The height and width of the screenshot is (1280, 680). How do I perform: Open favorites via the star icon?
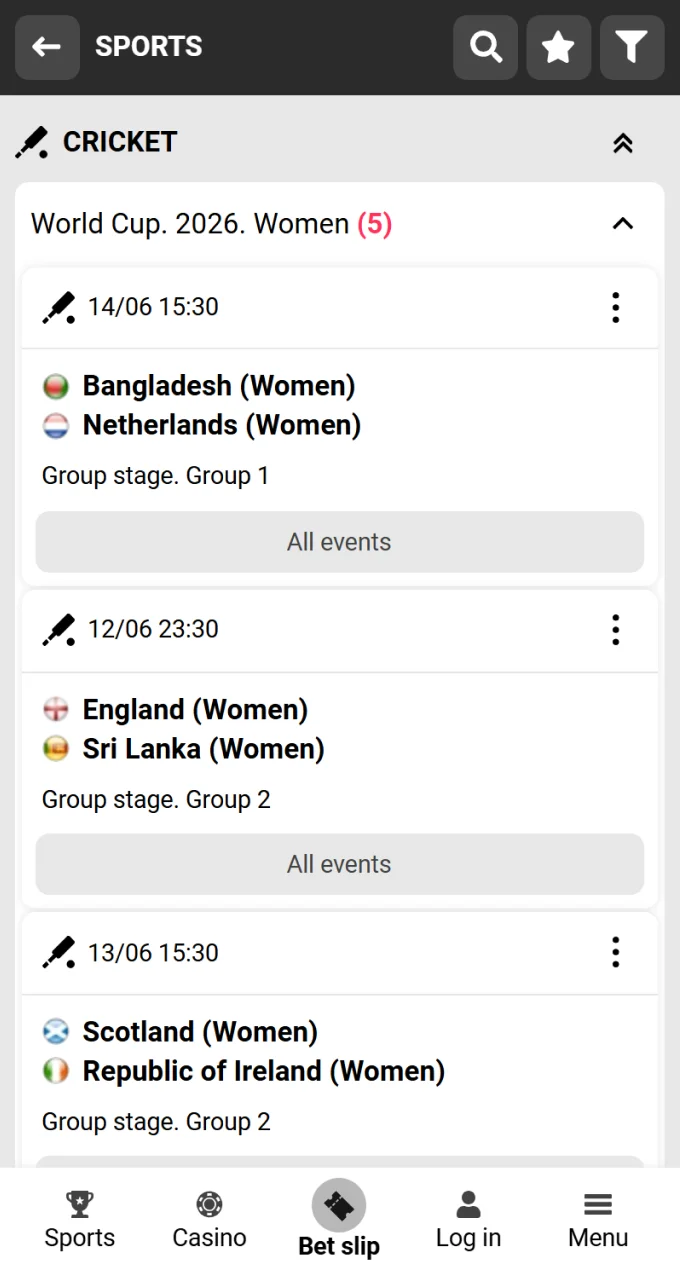point(558,47)
